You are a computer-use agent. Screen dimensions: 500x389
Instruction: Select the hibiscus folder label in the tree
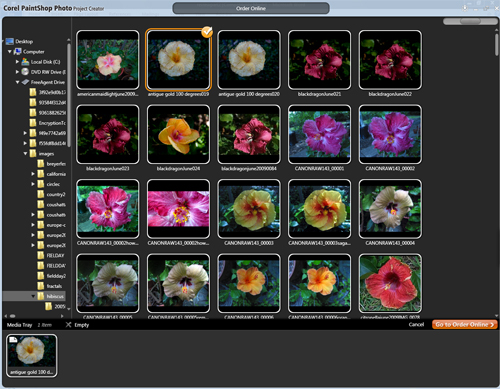coord(55,296)
